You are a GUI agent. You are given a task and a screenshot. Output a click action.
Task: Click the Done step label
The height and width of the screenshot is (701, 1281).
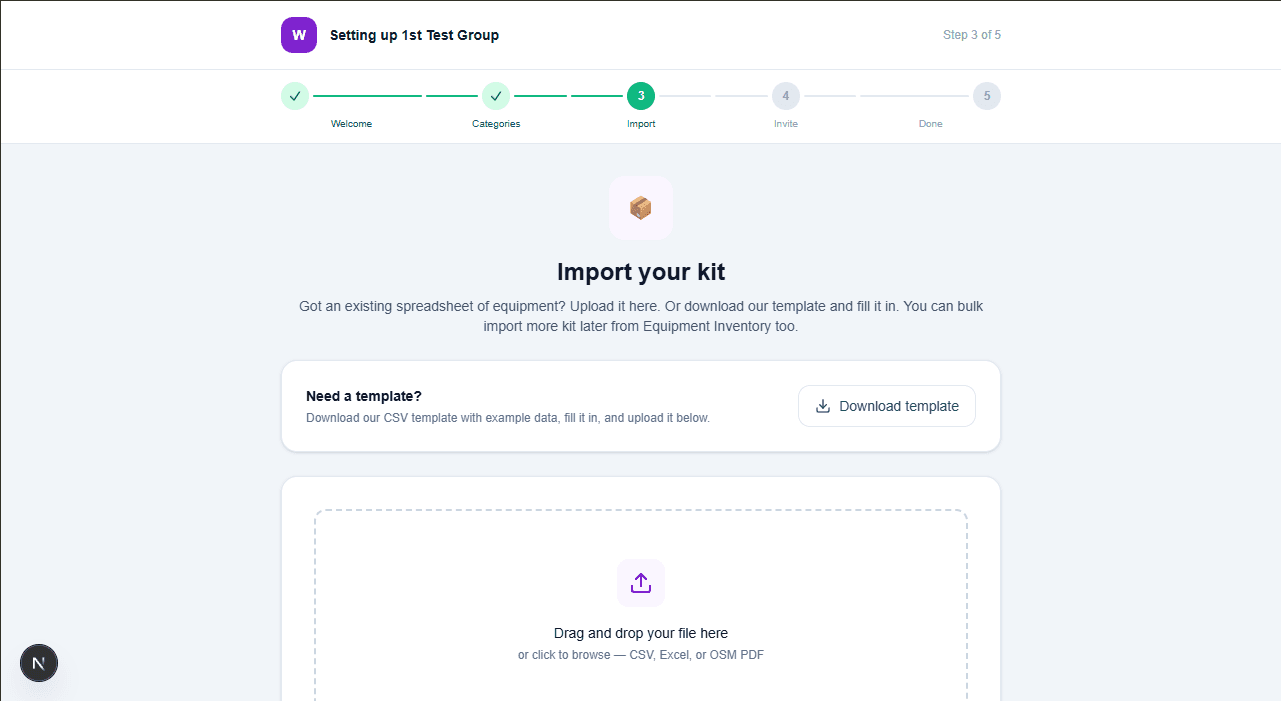coord(931,123)
